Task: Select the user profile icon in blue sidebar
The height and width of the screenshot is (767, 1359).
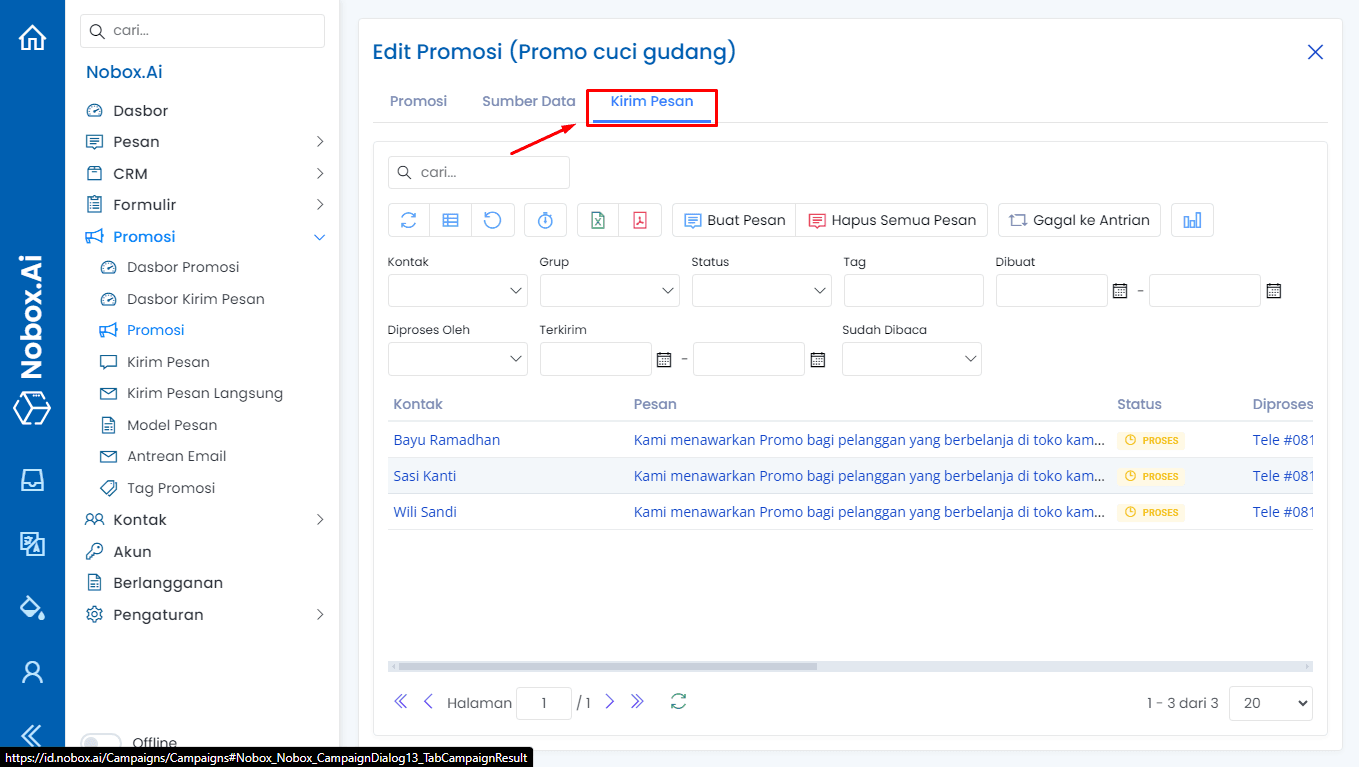Action: [x=32, y=672]
